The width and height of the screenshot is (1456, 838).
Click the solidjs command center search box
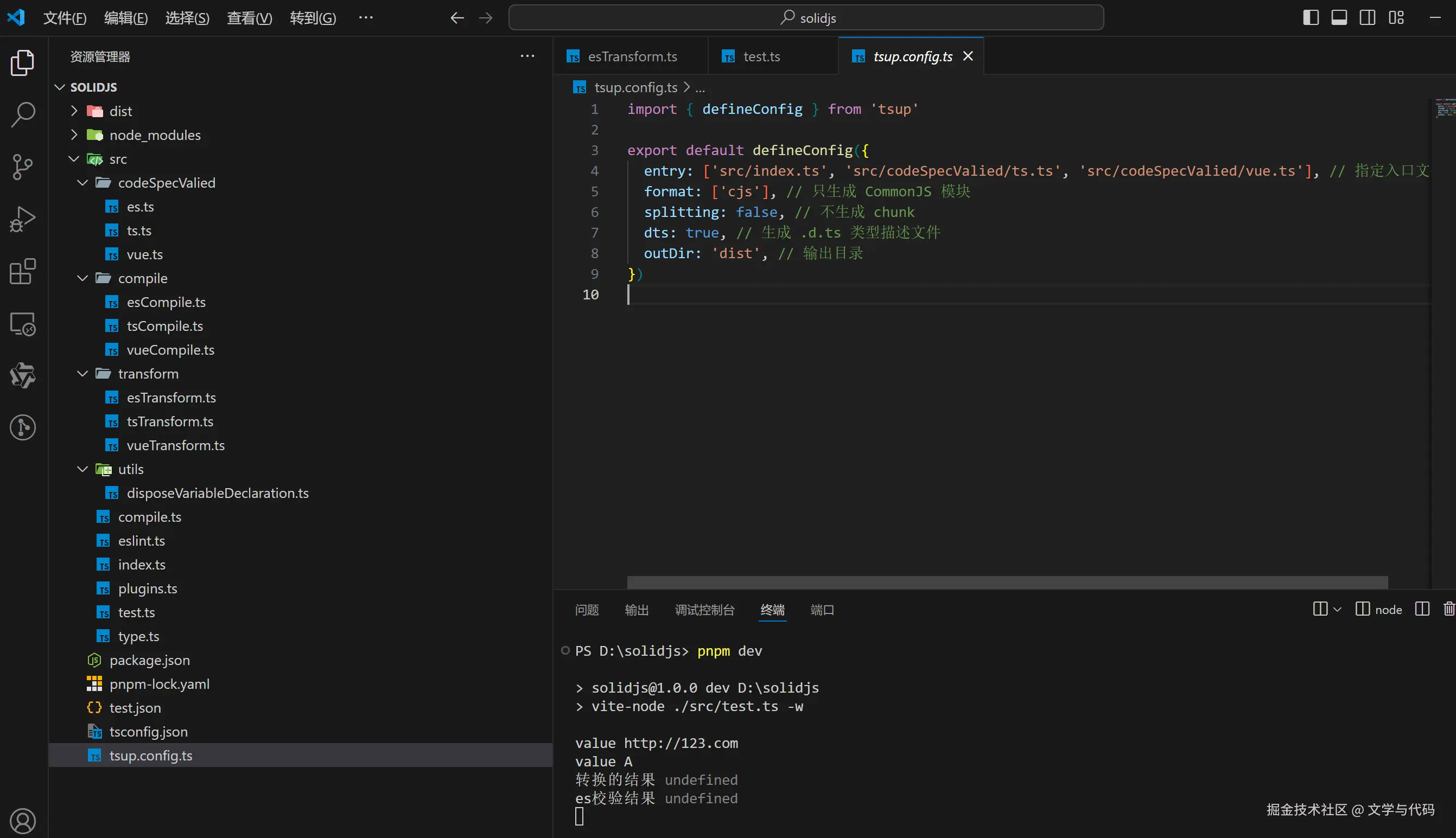(x=806, y=18)
